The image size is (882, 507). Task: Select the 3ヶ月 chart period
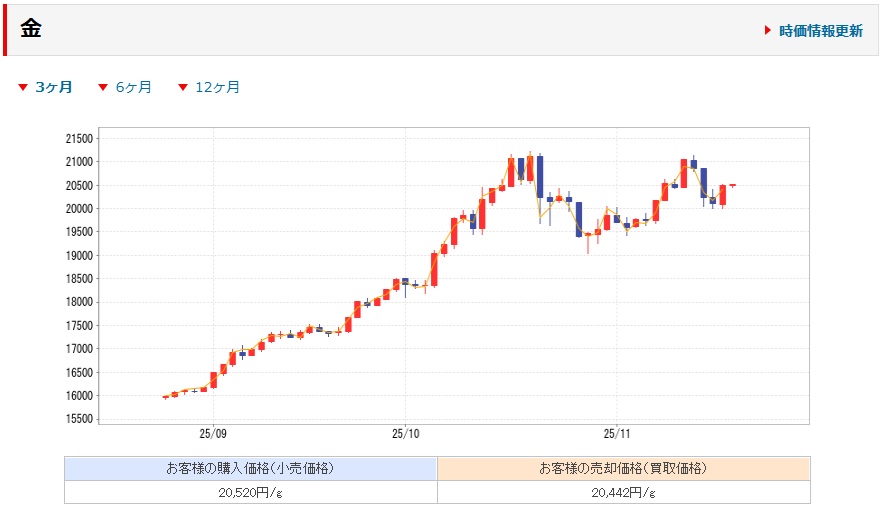coord(54,87)
